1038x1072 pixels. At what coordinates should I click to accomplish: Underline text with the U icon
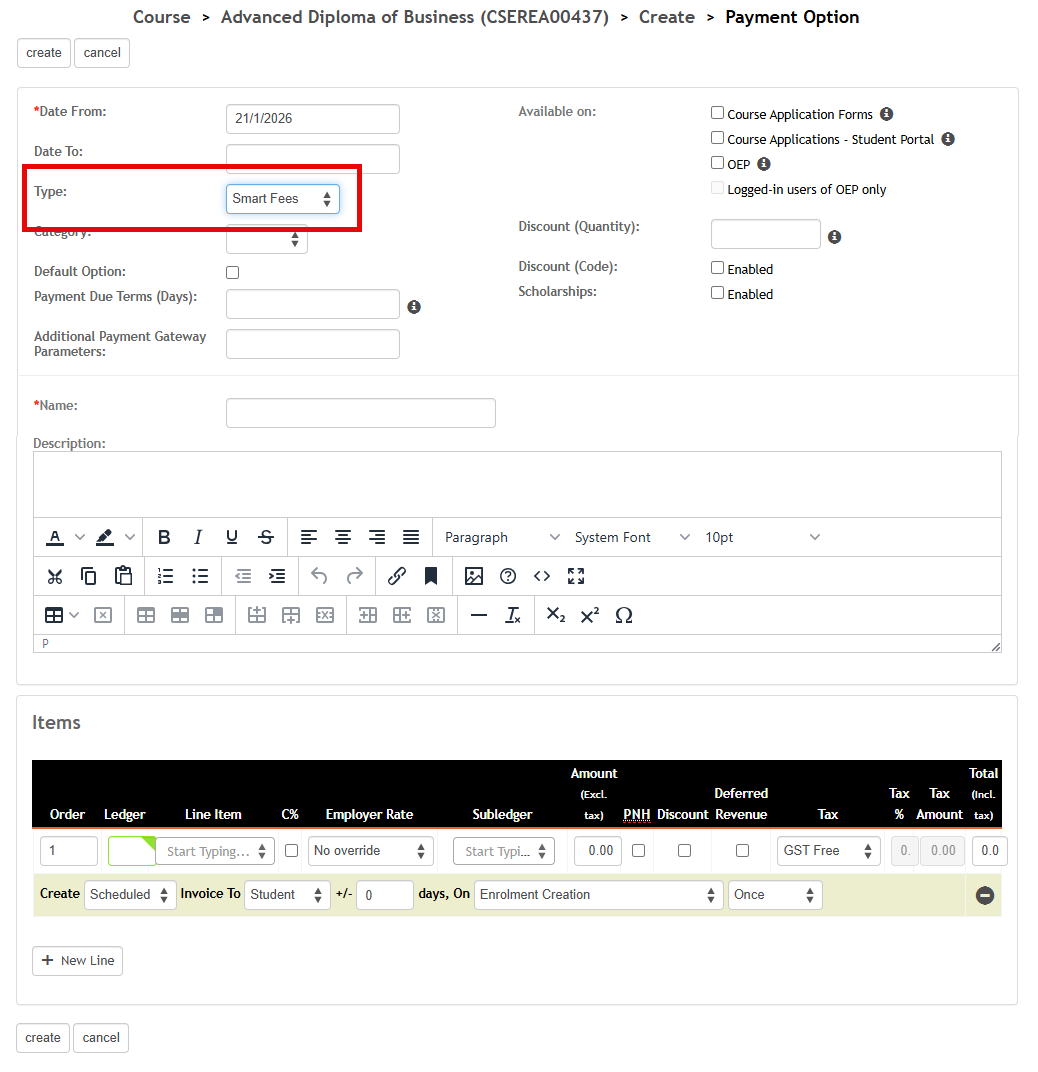pyautogui.click(x=232, y=537)
